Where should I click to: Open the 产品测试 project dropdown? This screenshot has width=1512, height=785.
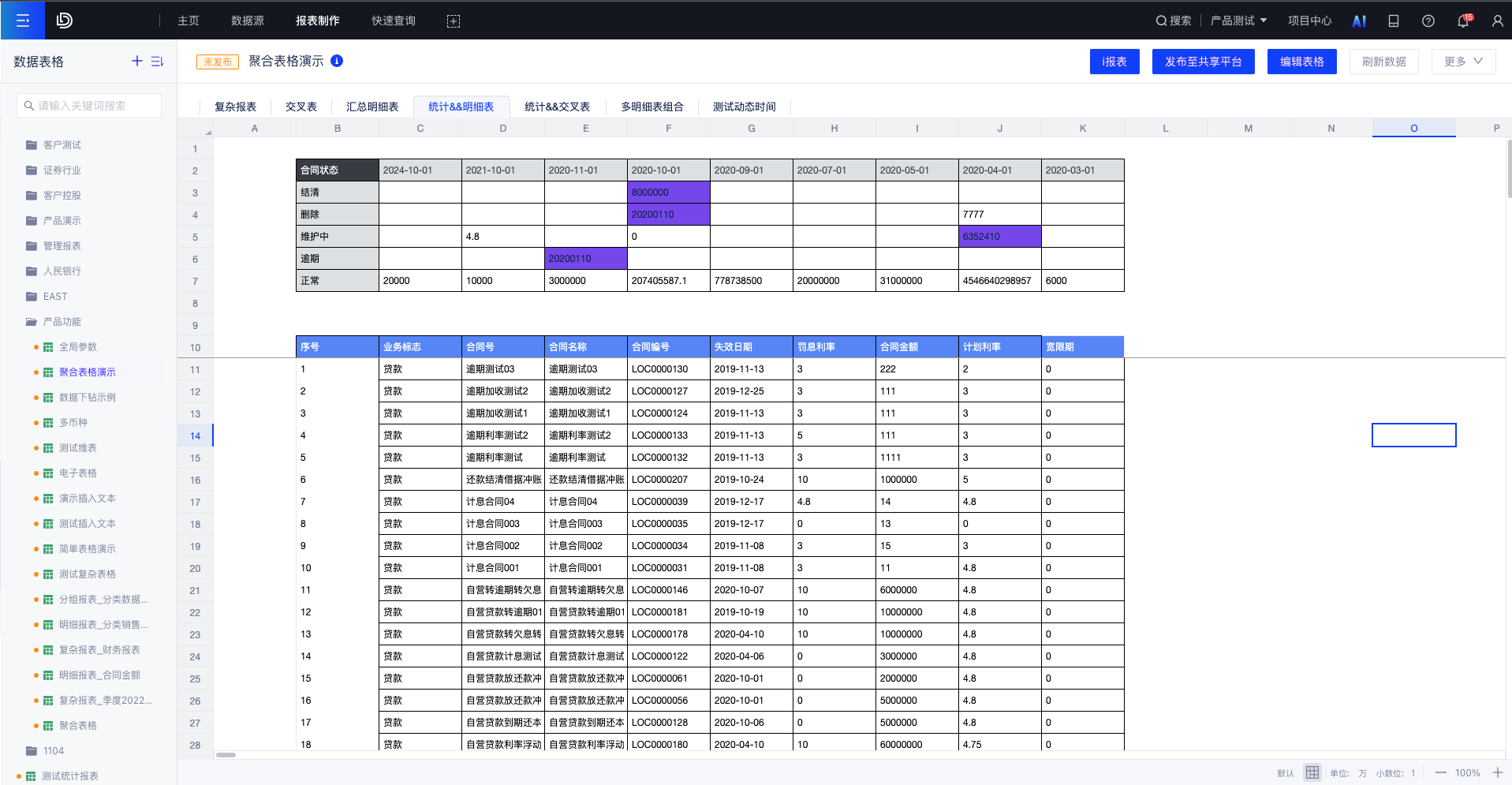1238,21
